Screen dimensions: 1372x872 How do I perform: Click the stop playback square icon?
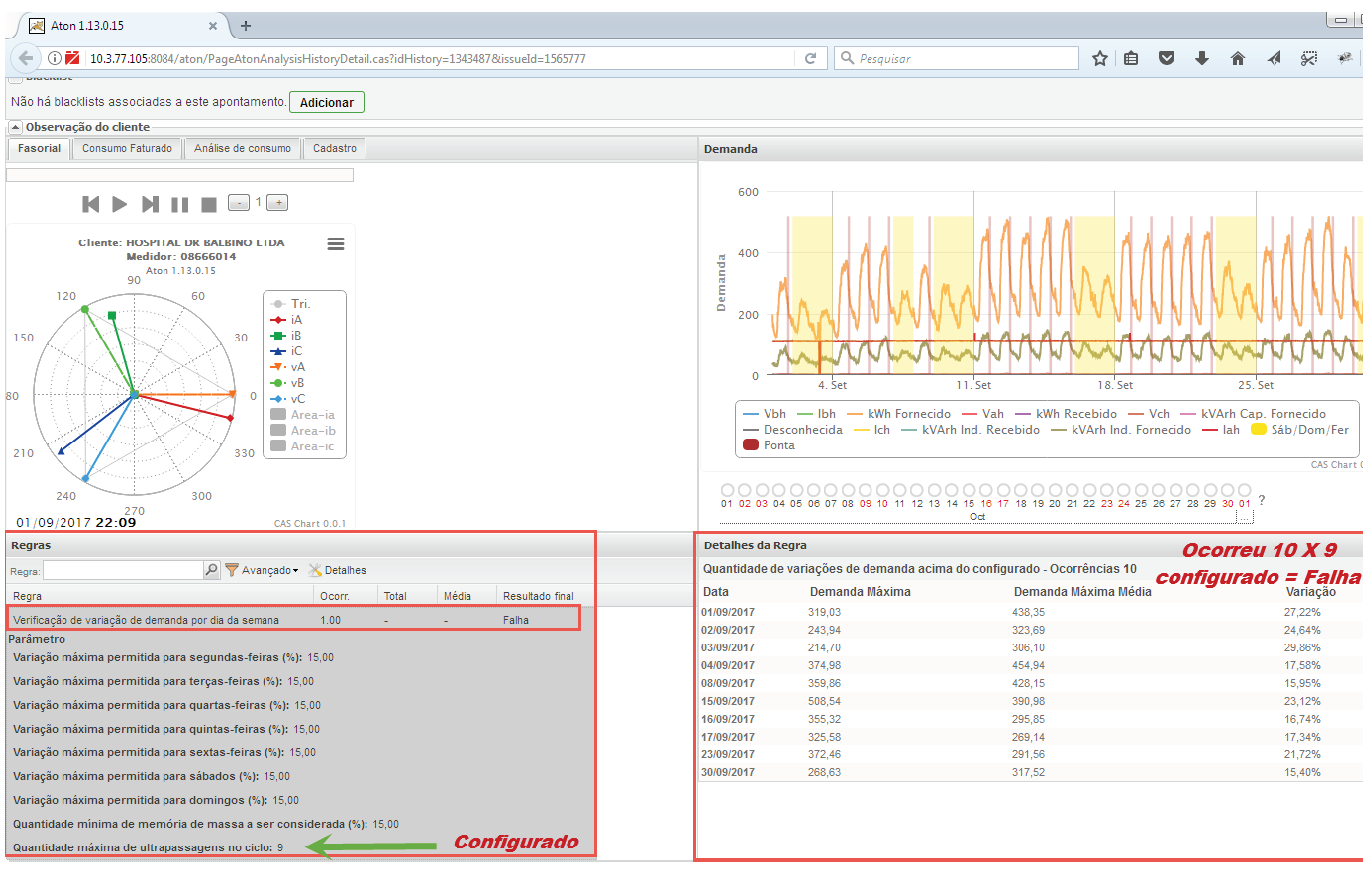click(209, 204)
